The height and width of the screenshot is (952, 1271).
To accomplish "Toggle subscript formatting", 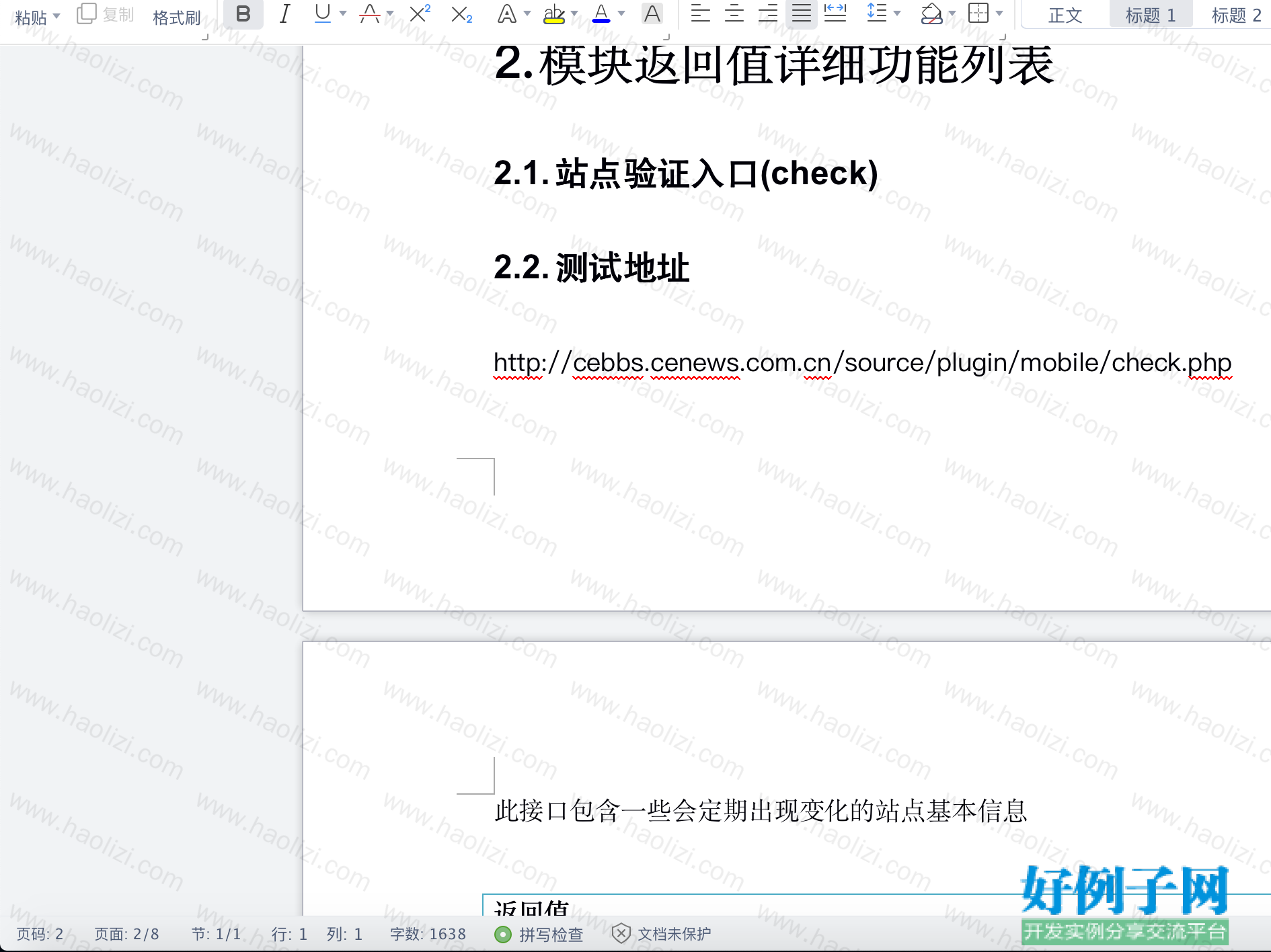I will pyautogui.click(x=461, y=13).
